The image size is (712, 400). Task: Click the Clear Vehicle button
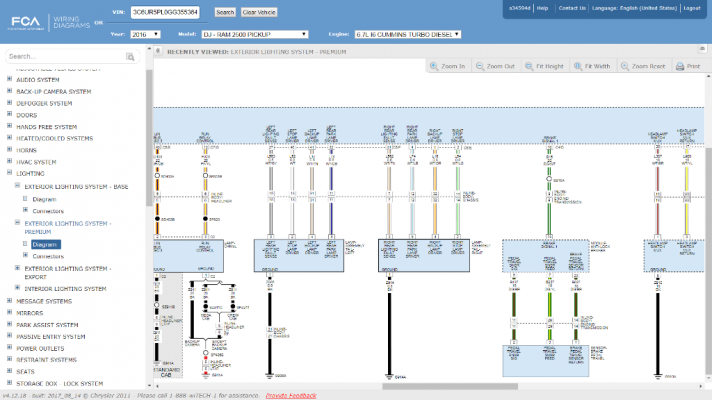pos(259,12)
